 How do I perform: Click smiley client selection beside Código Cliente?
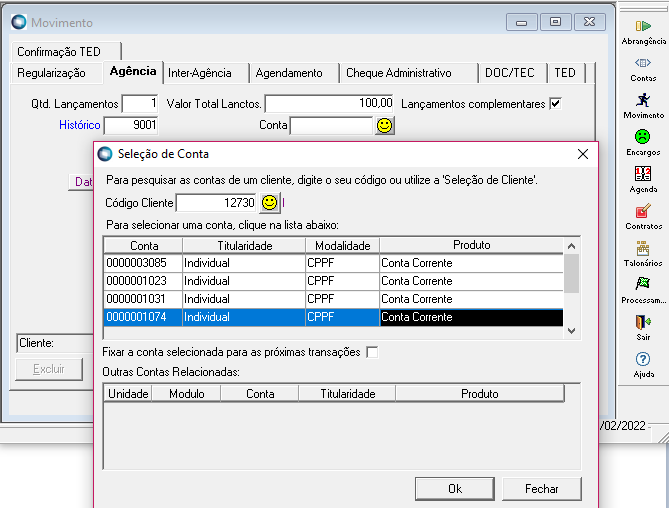pos(270,202)
